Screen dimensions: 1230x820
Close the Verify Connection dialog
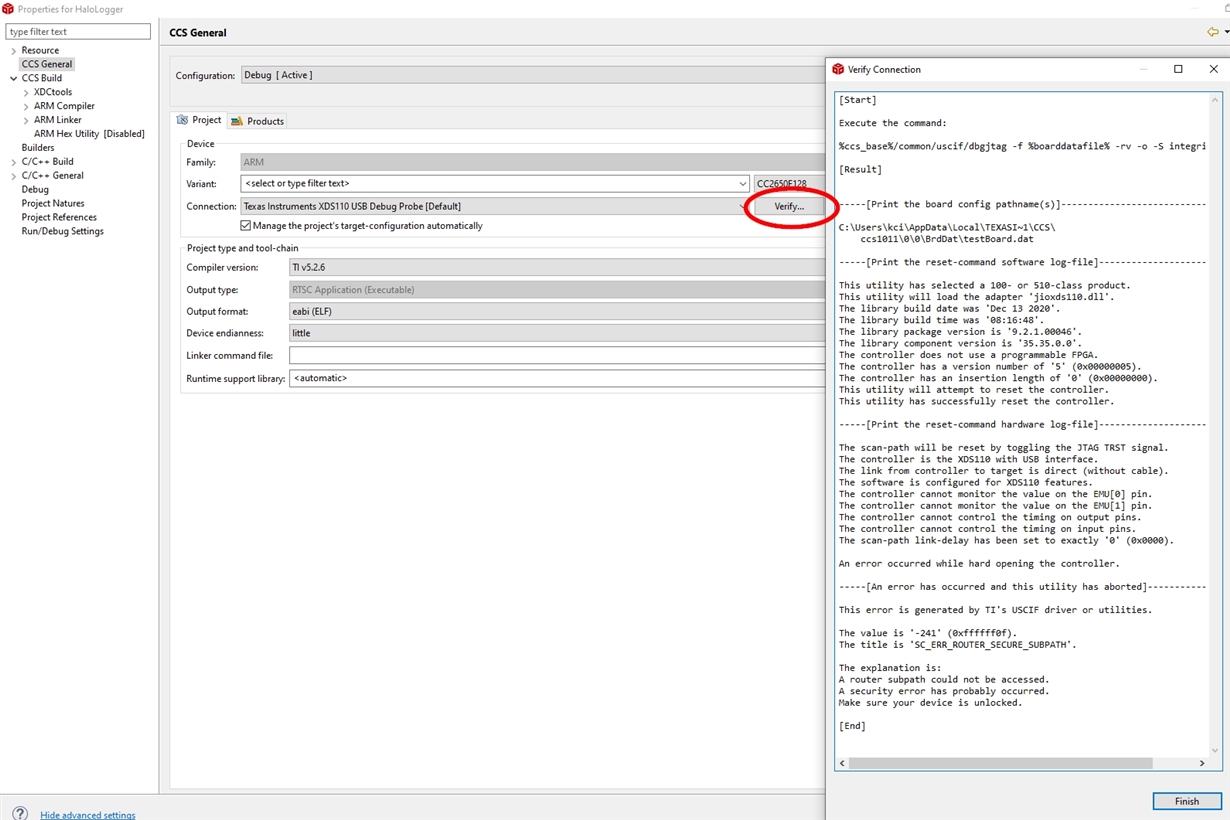(x=1213, y=69)
